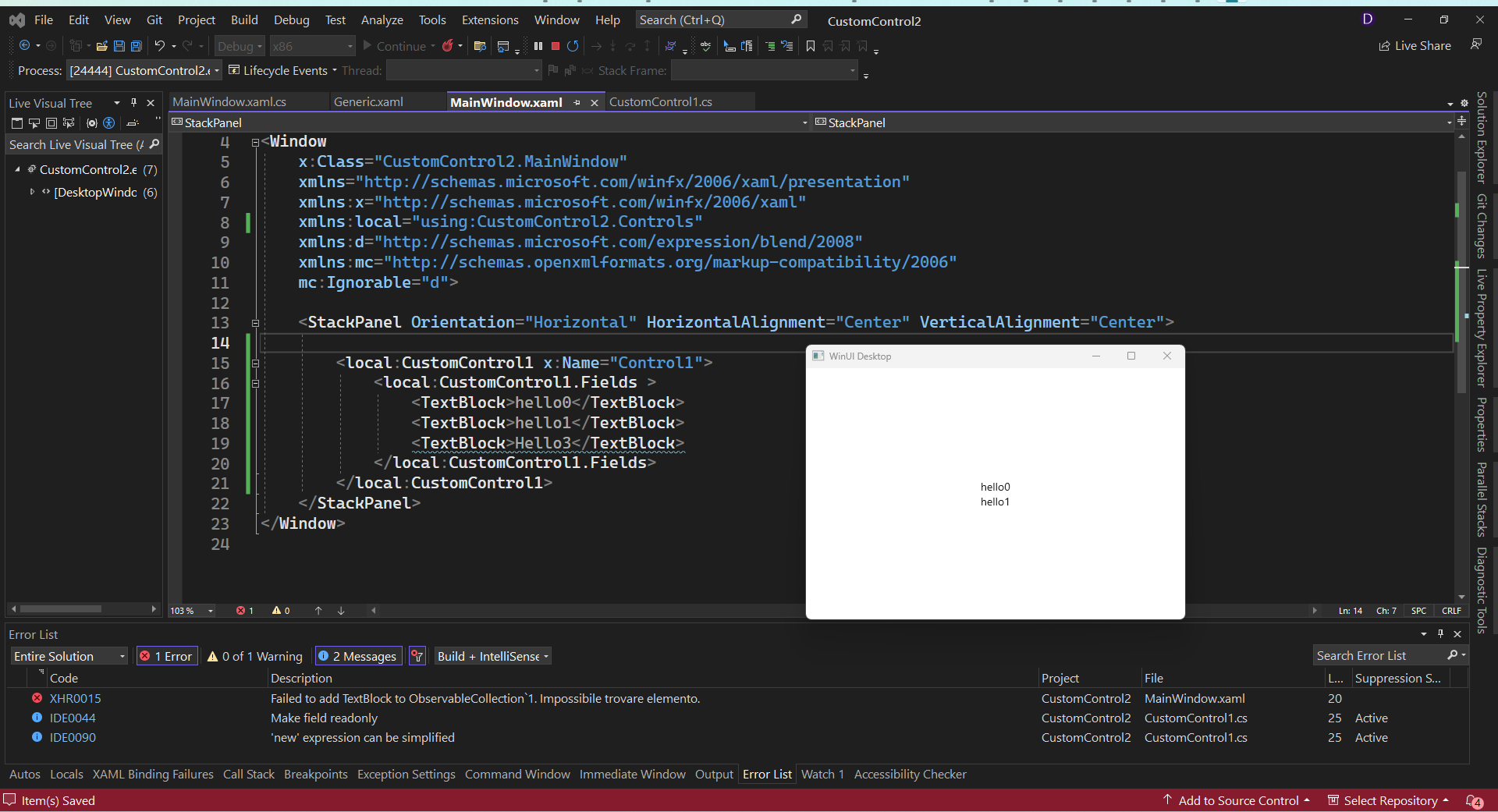Toggle the 2 Messages filter
Image resolution: width=1498 pixels, height=812 pixels.
pos(357,655)
